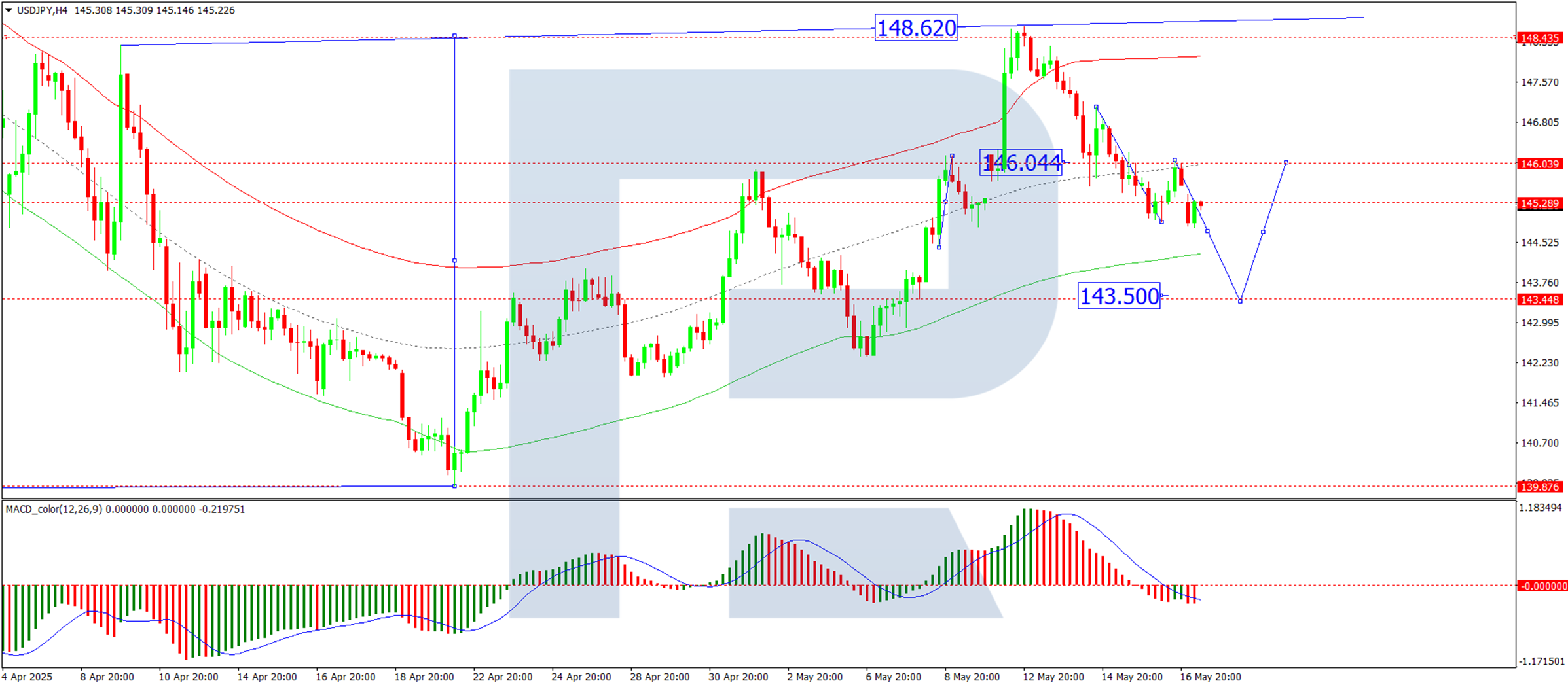
Task: Click the red 143.448 price axis tag
Action: (x=1540, y=300)
